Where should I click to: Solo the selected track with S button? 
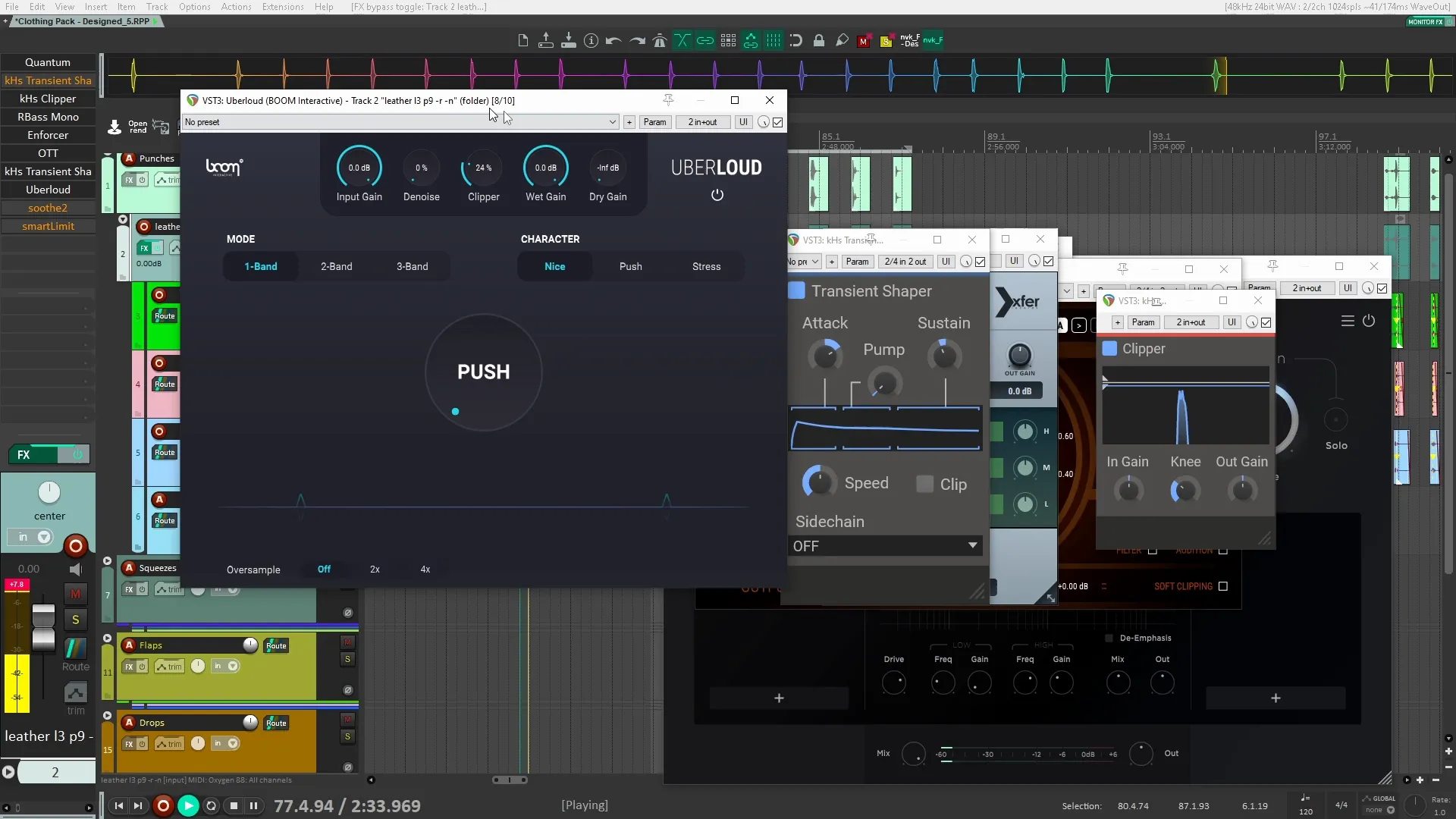pos(75,620)
